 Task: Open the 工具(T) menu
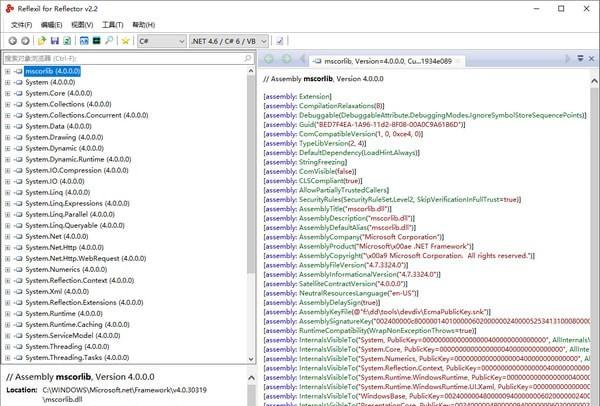click(112, 25)
